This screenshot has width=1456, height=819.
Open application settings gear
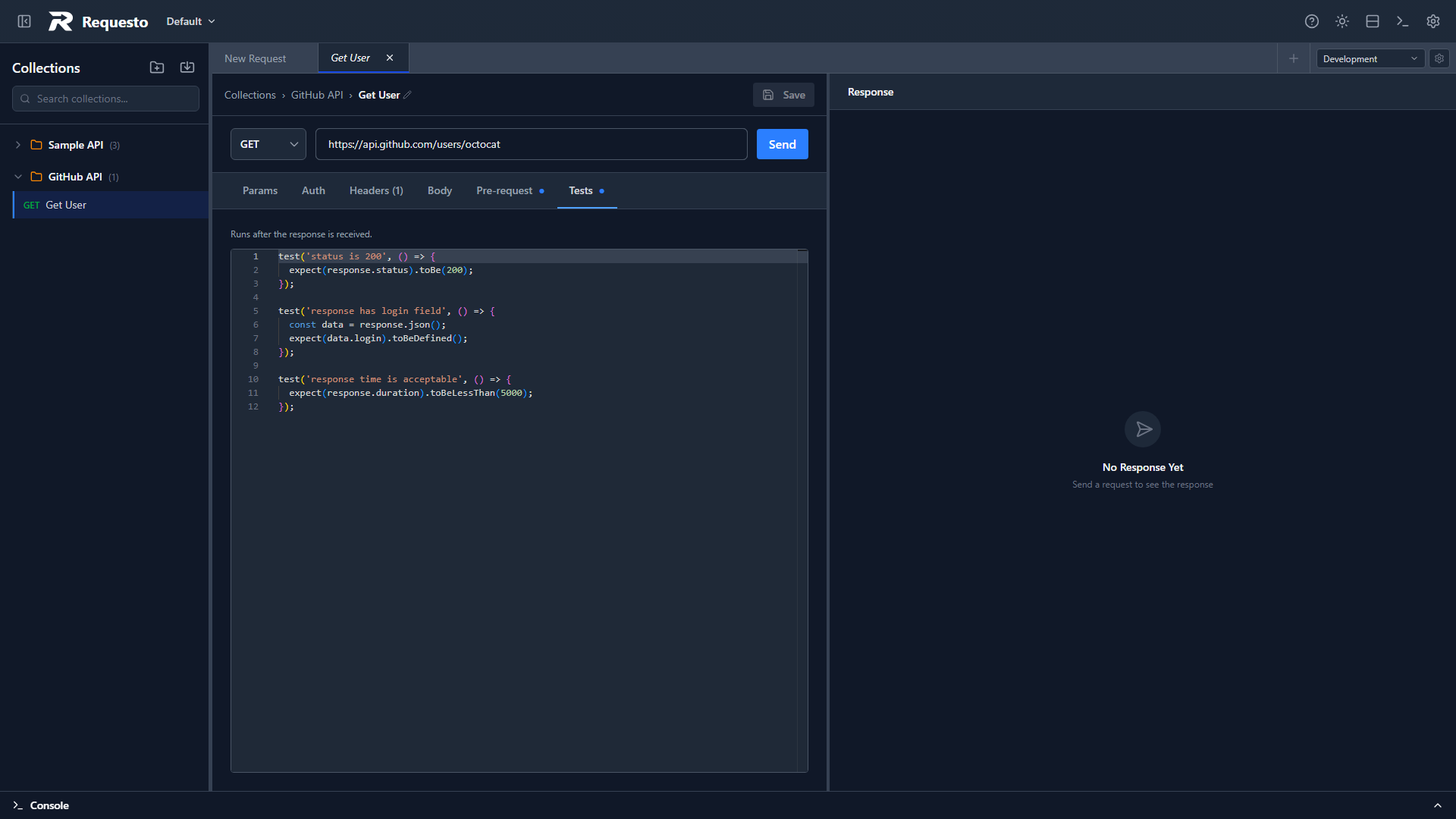[1433, 21]
